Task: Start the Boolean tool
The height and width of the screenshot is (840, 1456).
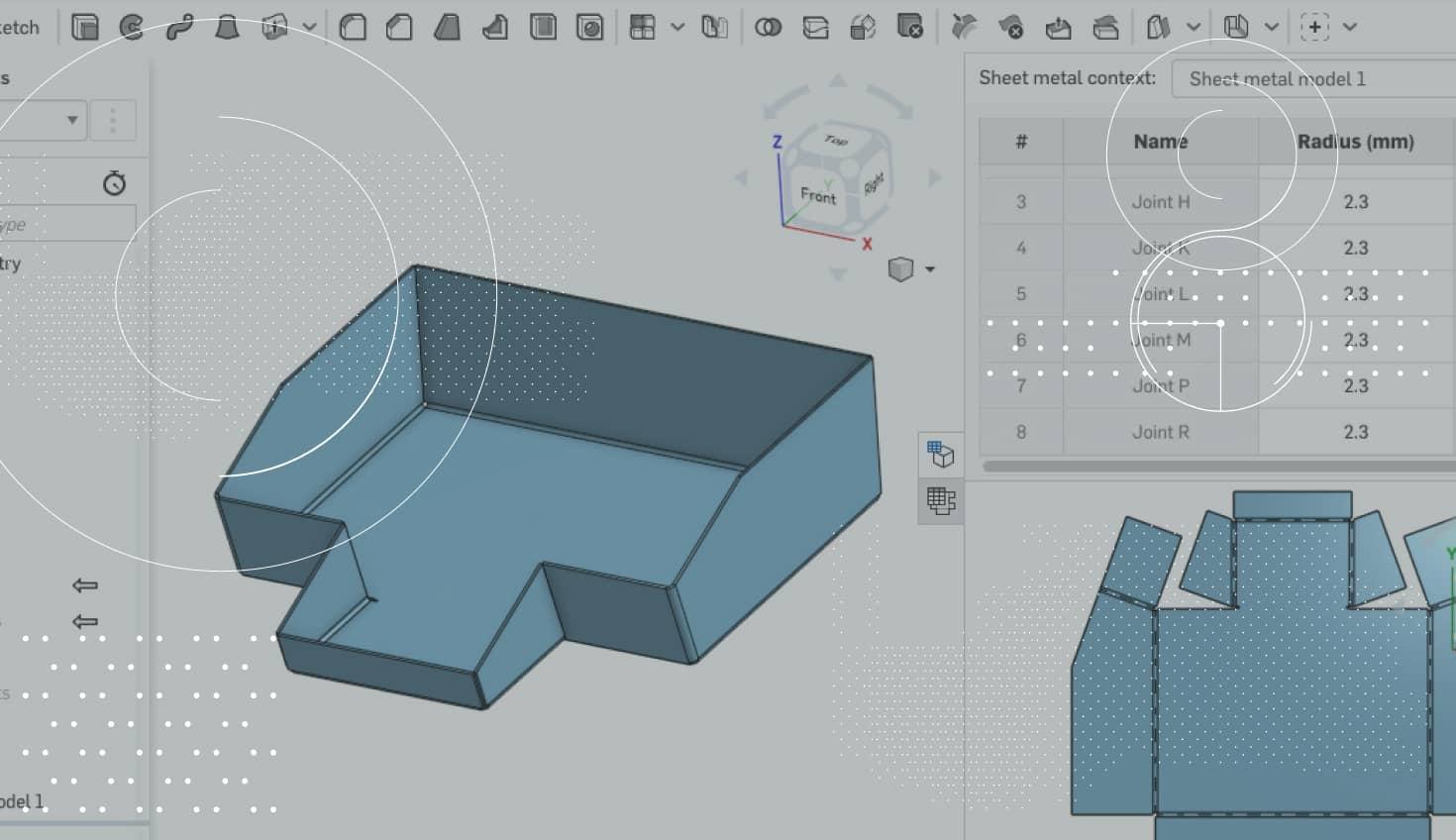Action: (x=768, y=27)
